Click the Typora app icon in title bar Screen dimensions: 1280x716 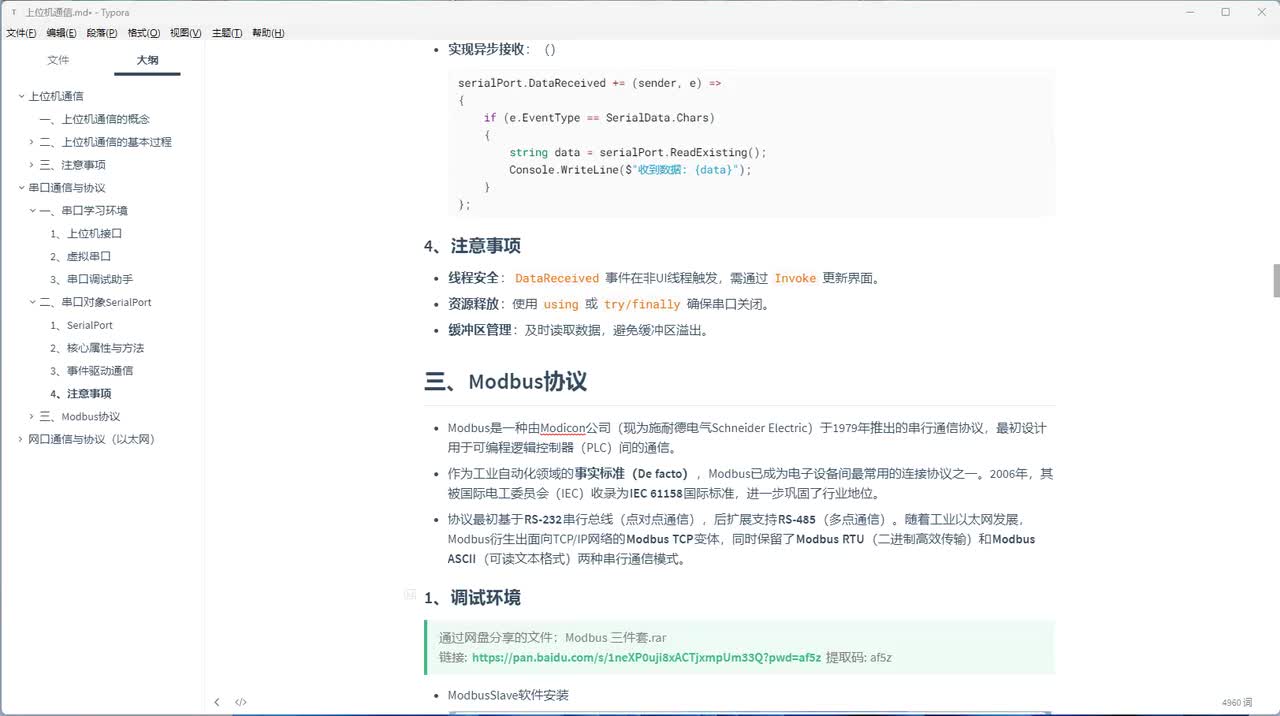click(x=13, y=12)
